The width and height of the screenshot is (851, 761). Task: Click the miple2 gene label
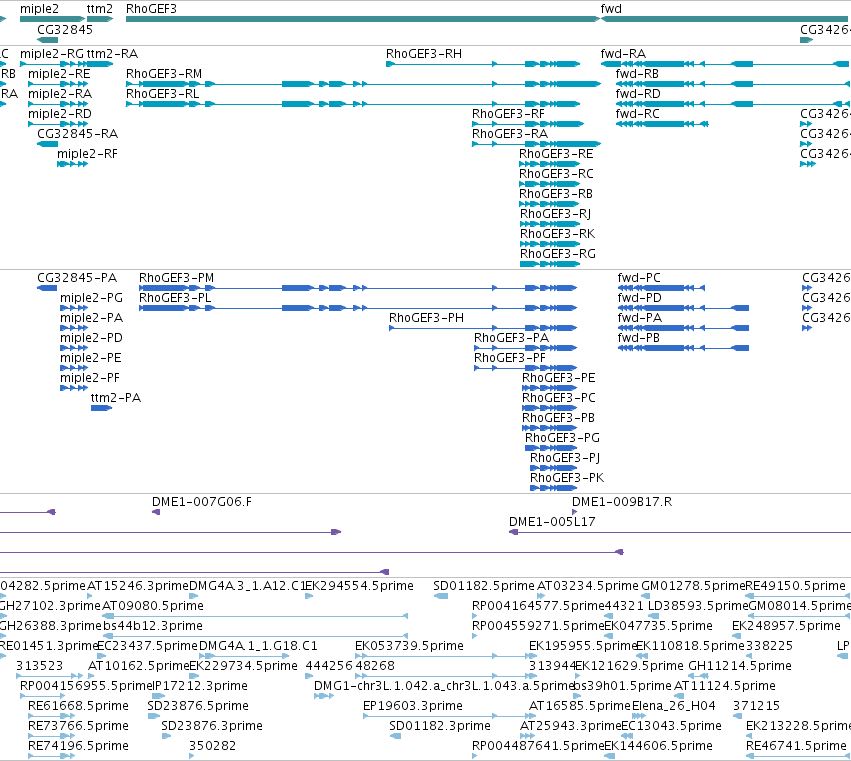39,9
